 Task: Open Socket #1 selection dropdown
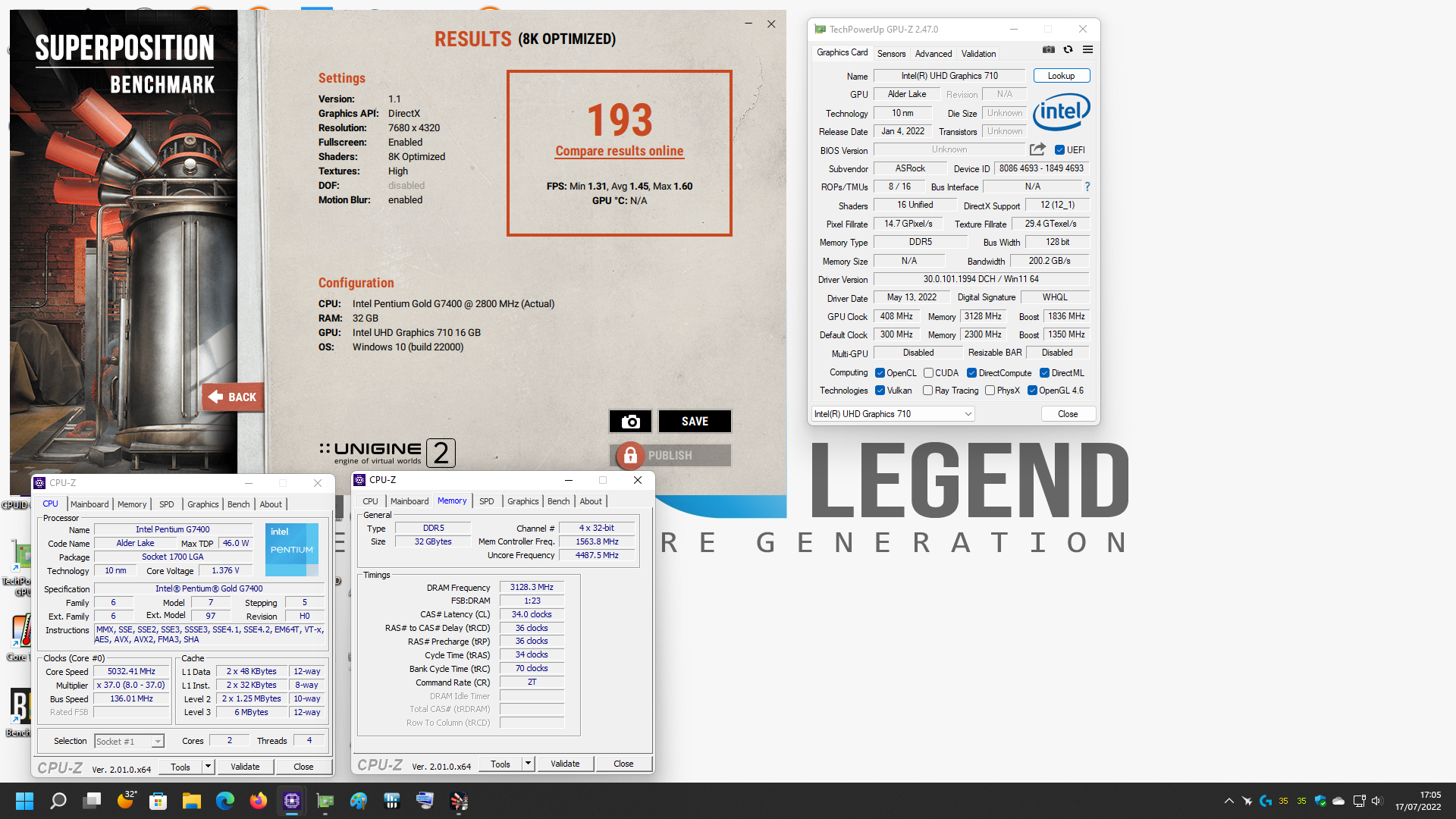tap(129, 742)
